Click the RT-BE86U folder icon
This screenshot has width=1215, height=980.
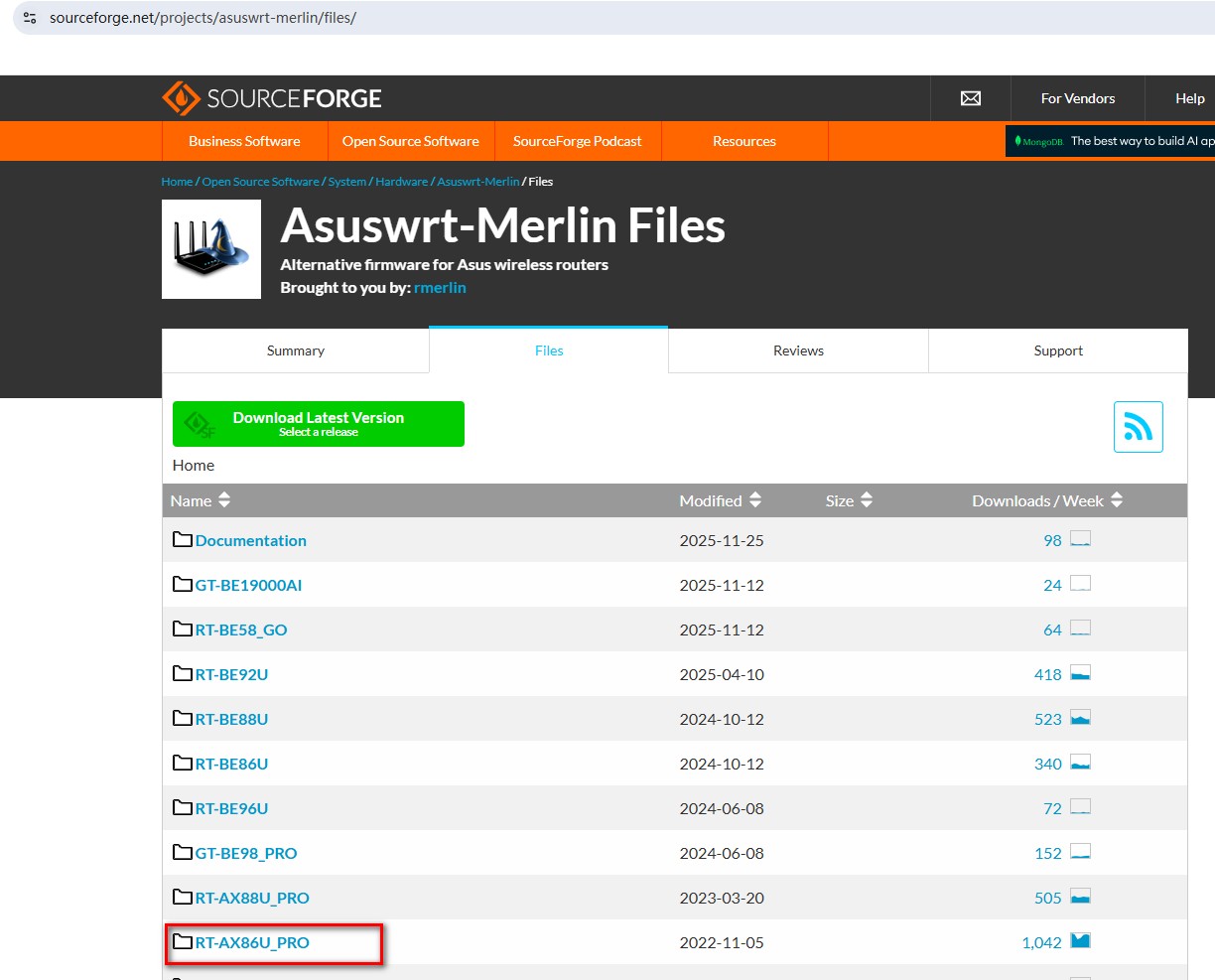click(x=183, y=763)
